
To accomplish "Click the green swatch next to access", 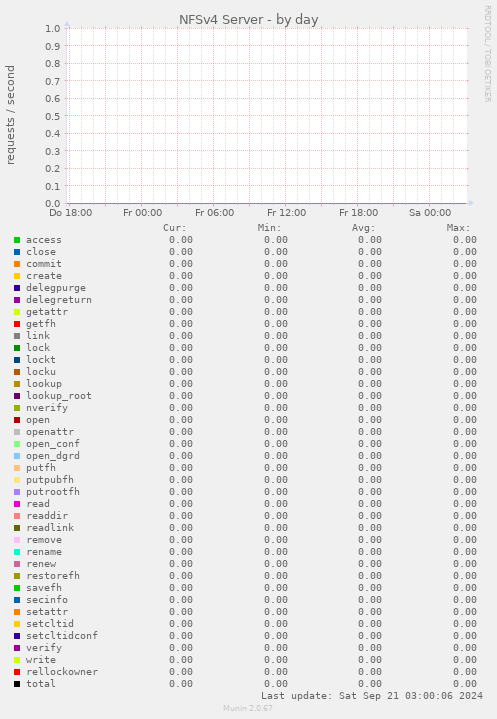I will (17, 240).
